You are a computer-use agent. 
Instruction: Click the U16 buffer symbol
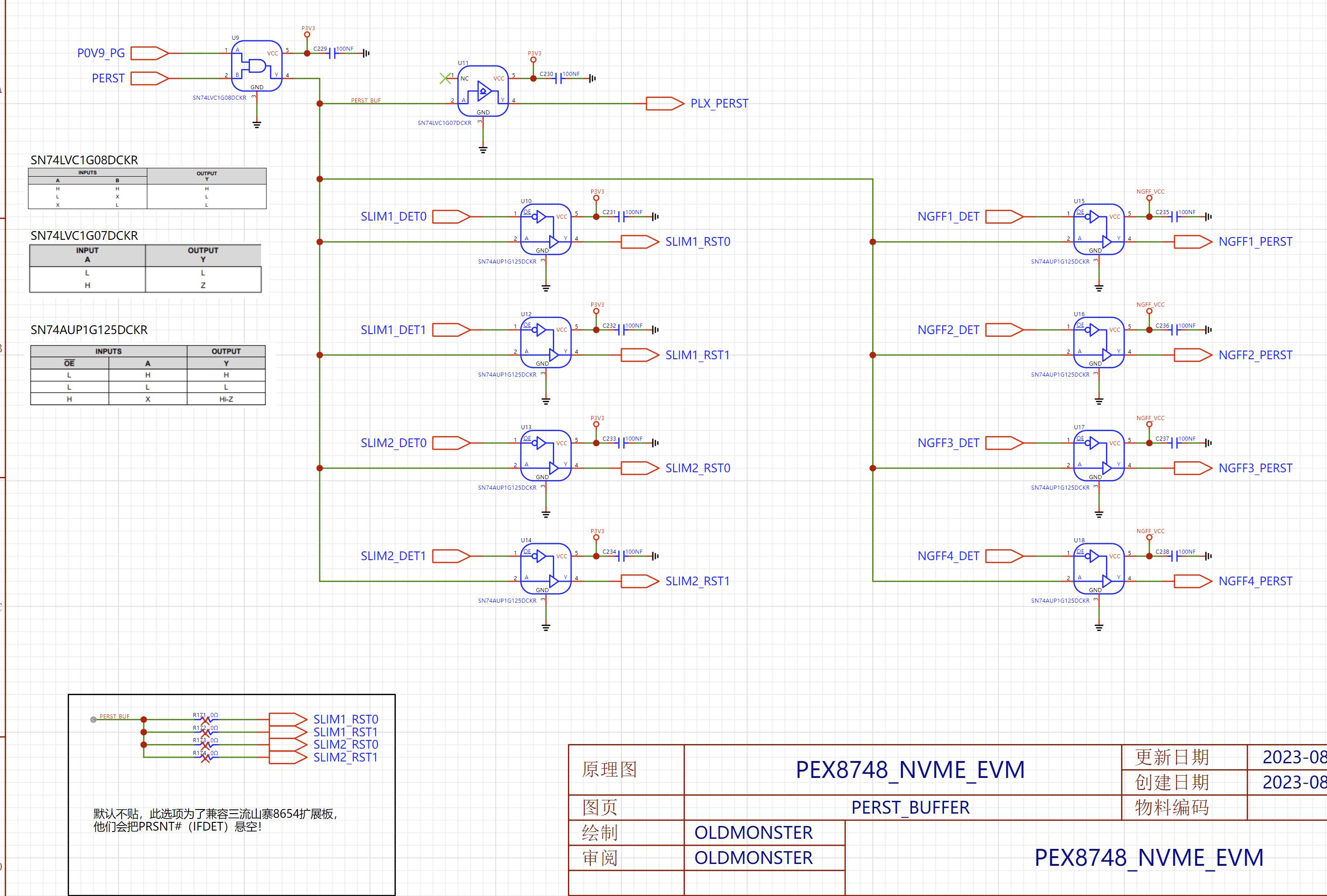pyautogui.click(x=1099, y=342)
